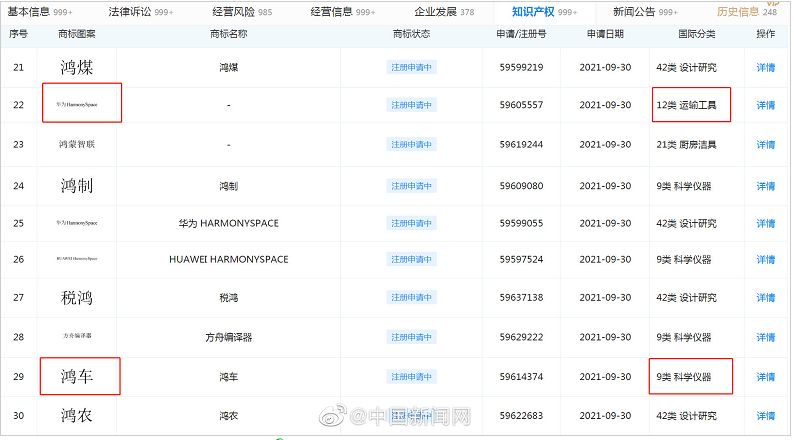This screenshot has height=440, width=794.
Task: Click the trademark name 鸿车
Action: tap(228, 377)
